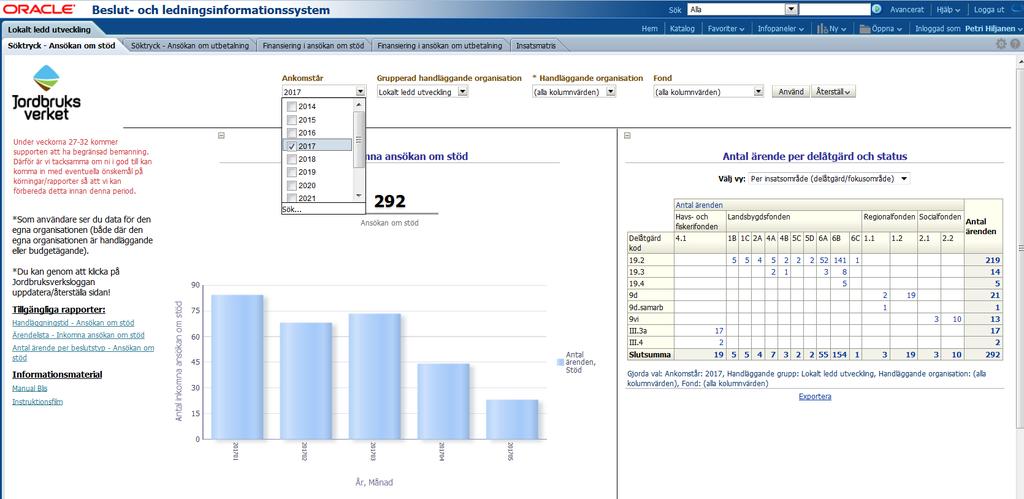Click the 201703 chart bar
Screen dimensions: 1024x499
coord(374,376)
